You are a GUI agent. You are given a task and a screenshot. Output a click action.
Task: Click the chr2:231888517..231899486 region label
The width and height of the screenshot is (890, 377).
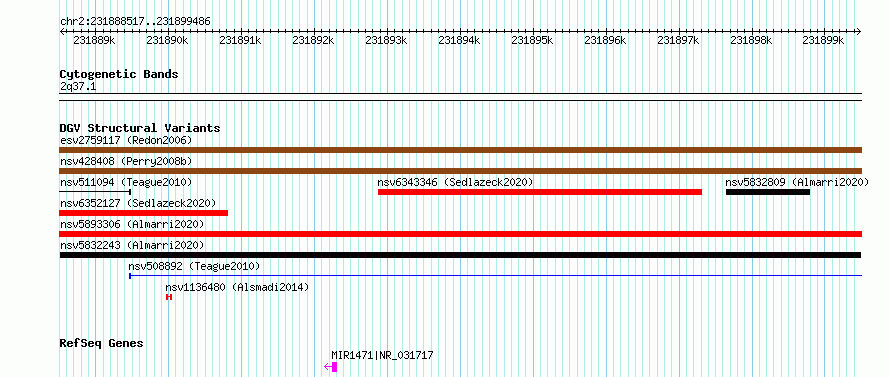pos(135,22)
